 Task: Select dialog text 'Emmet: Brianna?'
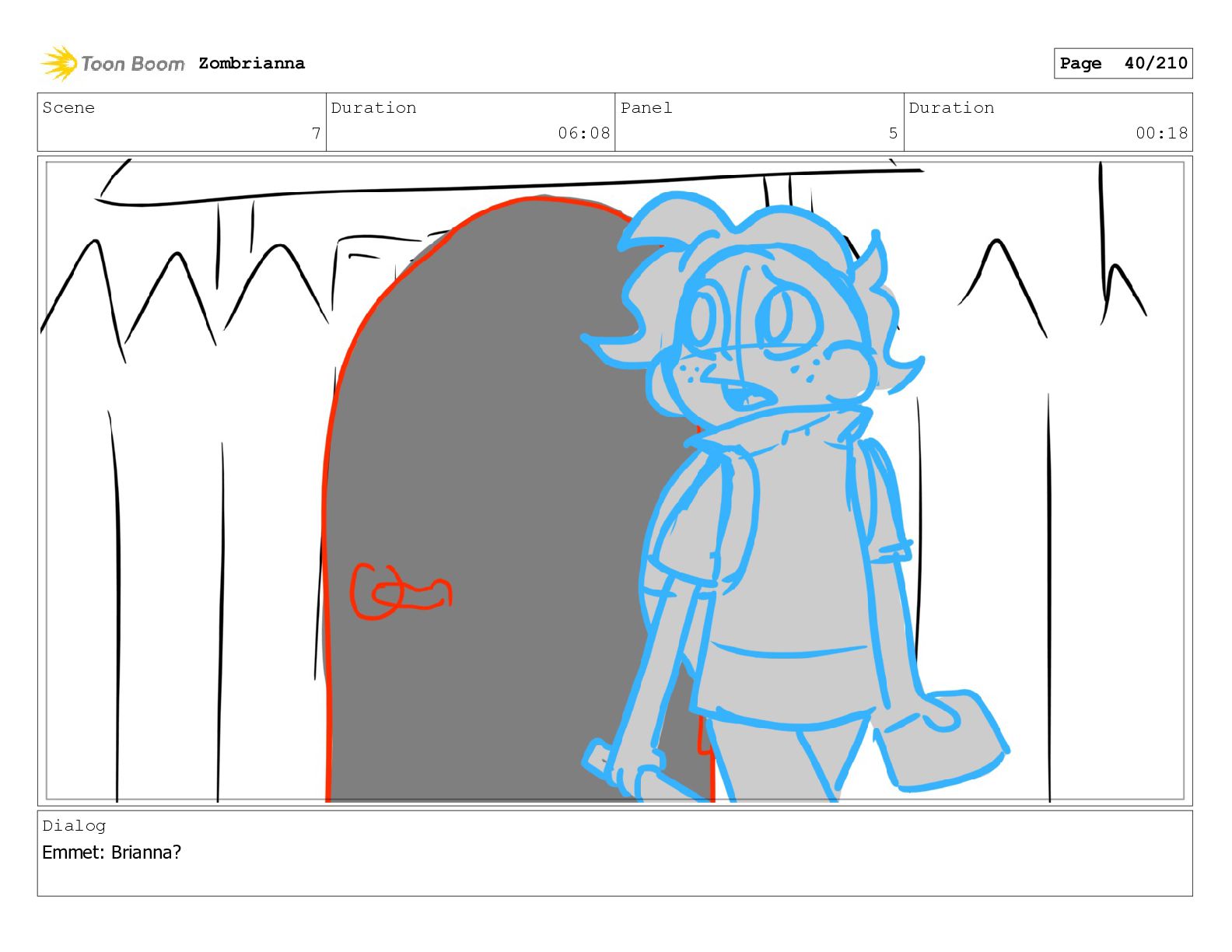[111, 852]
